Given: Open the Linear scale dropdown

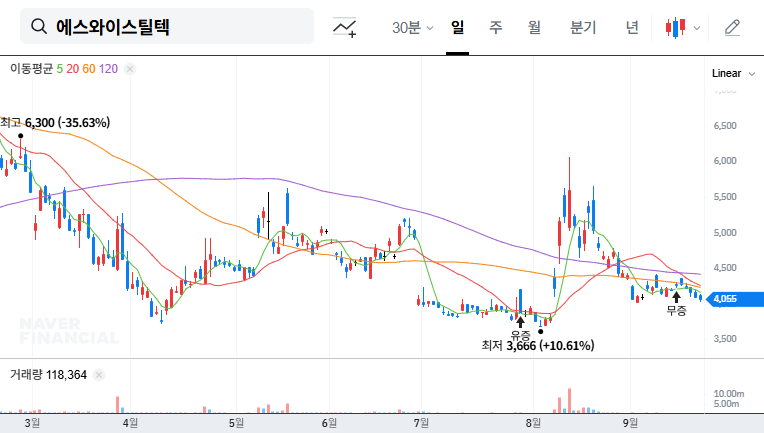Looking at the screenshot, I should (733, 74).
